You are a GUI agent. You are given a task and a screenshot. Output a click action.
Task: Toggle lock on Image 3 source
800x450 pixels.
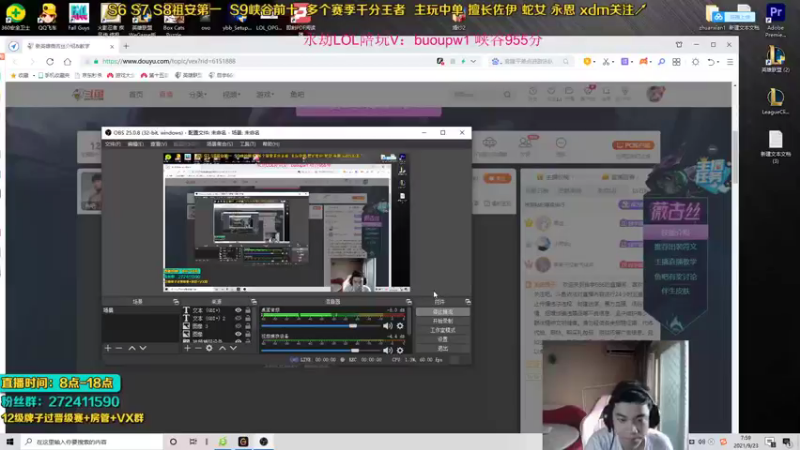click(x=248, y=326)
